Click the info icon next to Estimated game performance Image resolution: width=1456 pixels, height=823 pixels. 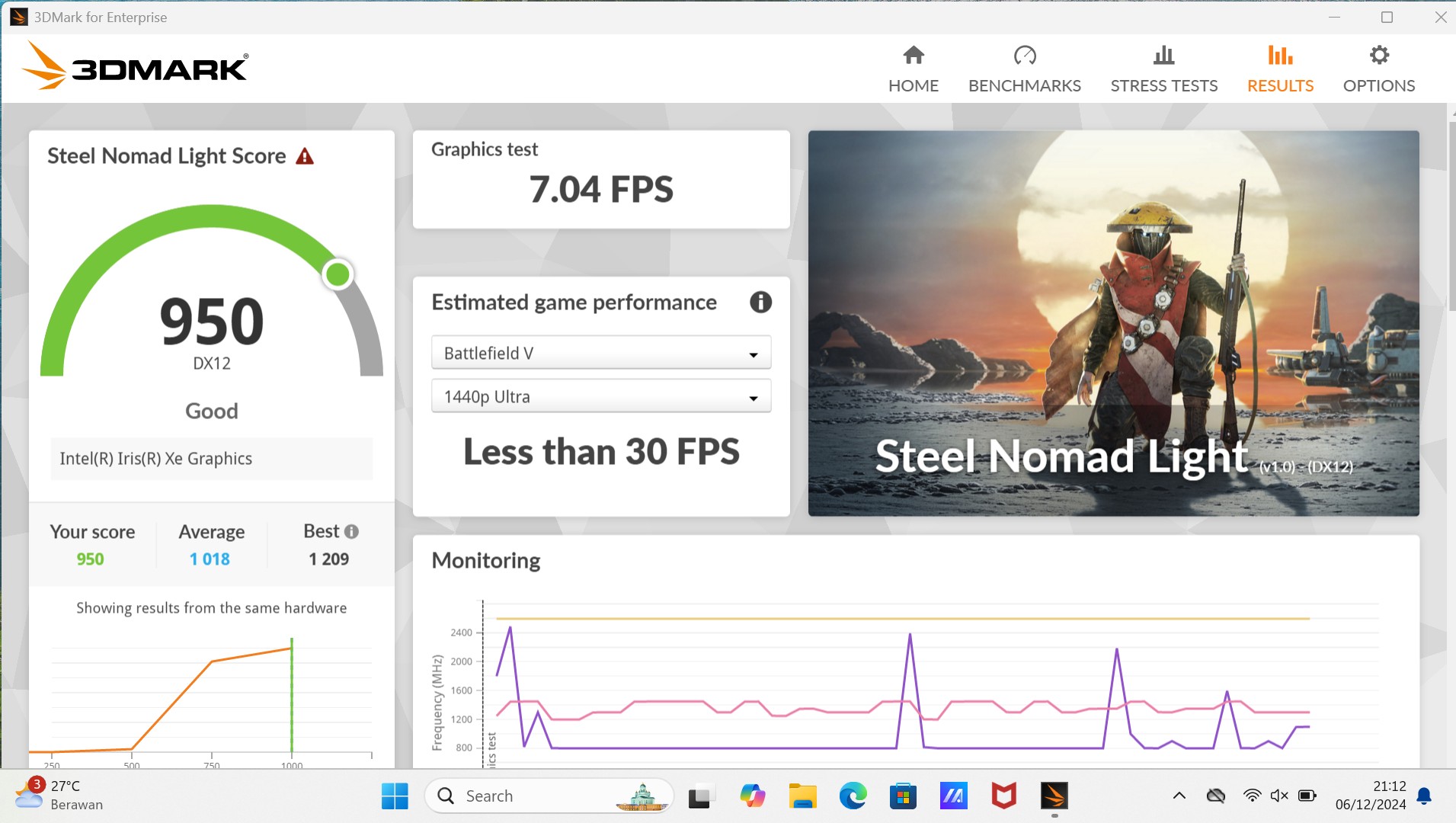click(x=760, y=303)
